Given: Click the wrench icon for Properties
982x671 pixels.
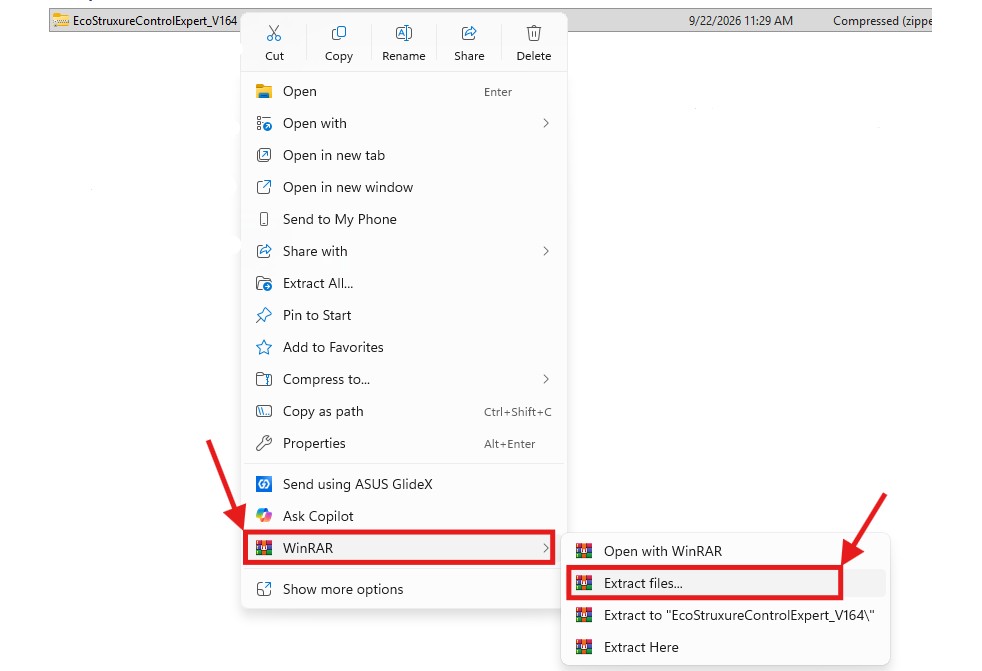Looking at the screenshot, I should (264, 443).
